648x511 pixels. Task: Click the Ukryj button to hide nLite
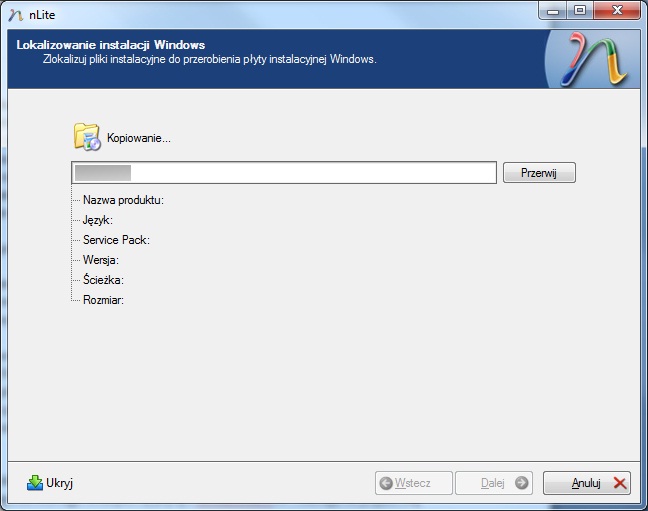pos(50,483)
